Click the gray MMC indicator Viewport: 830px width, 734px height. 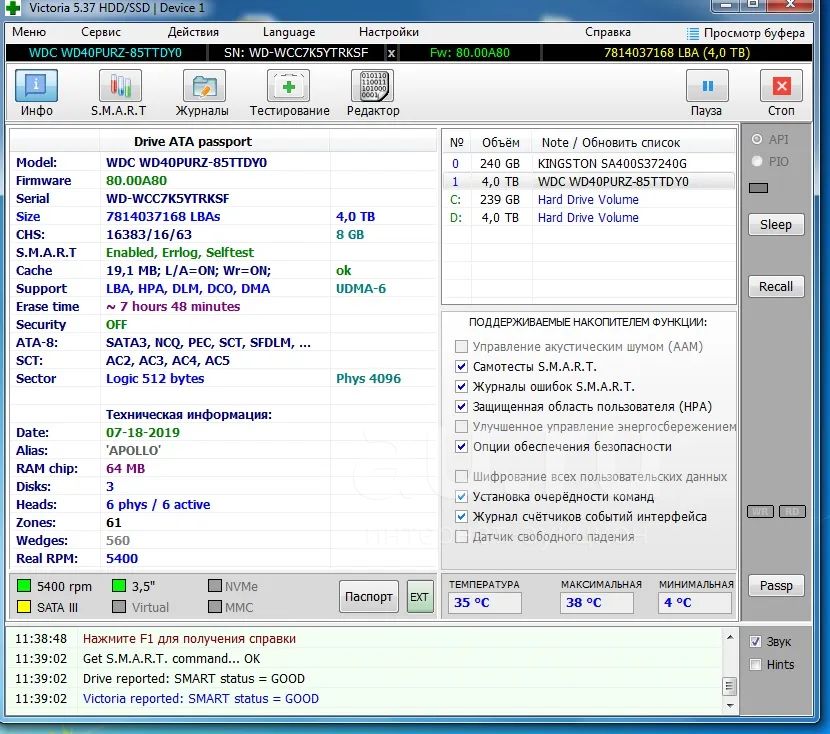coord(214,606)
